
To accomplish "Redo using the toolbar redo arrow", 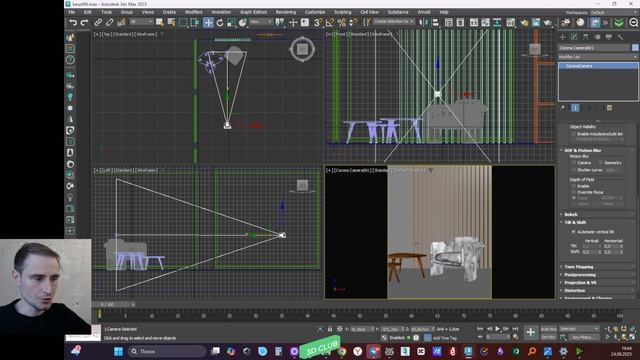I will click(84, 22).
